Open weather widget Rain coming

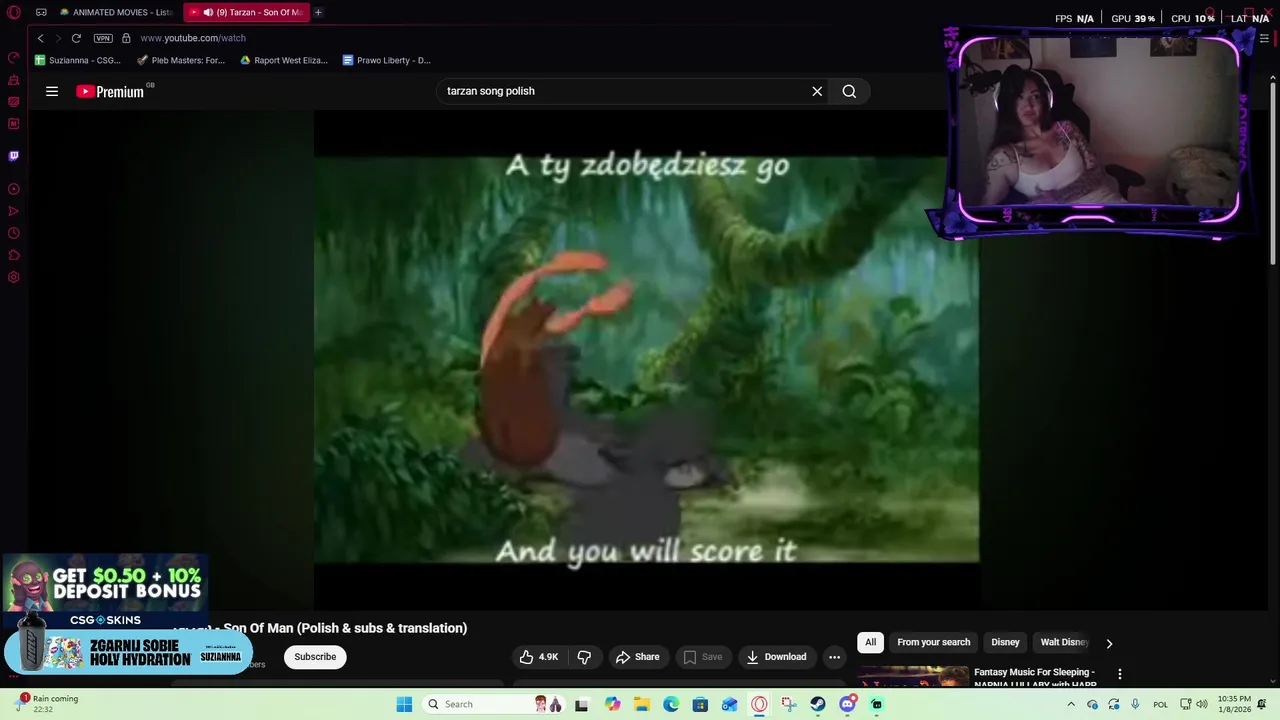point(48,703)
